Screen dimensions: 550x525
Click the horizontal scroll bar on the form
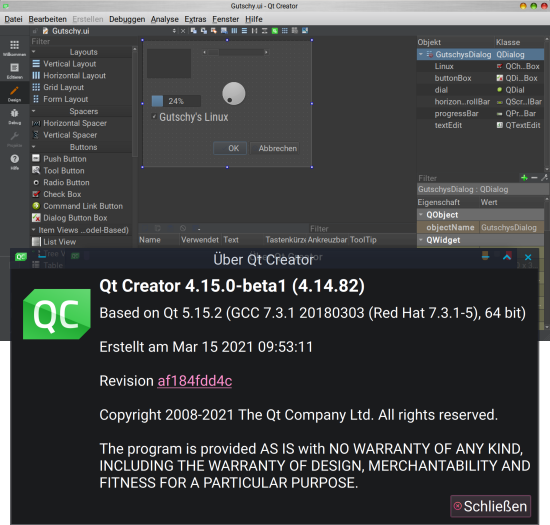coord(235,52)
